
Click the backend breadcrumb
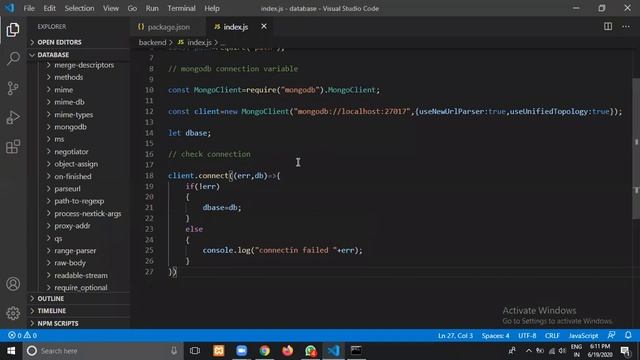coord(152,42)
